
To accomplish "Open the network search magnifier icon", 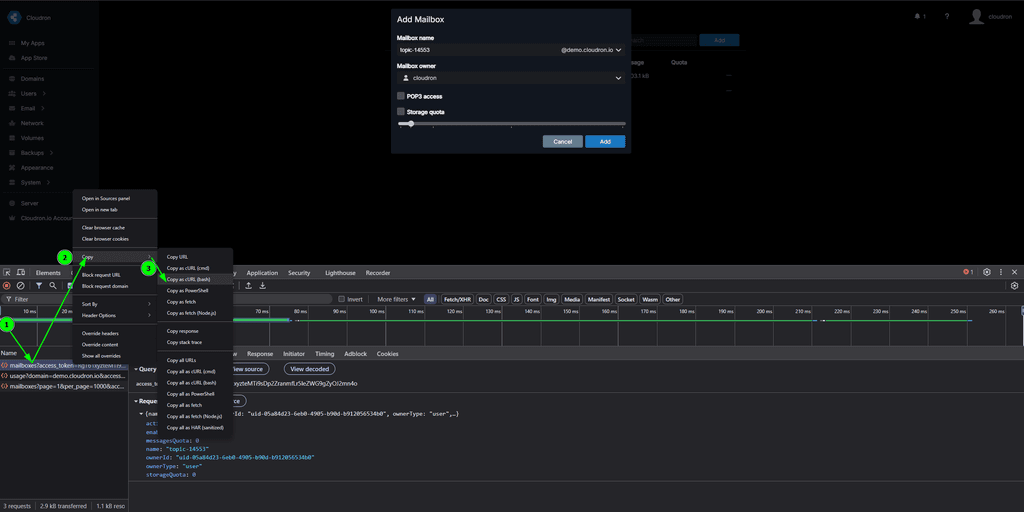I will (53, 286).
